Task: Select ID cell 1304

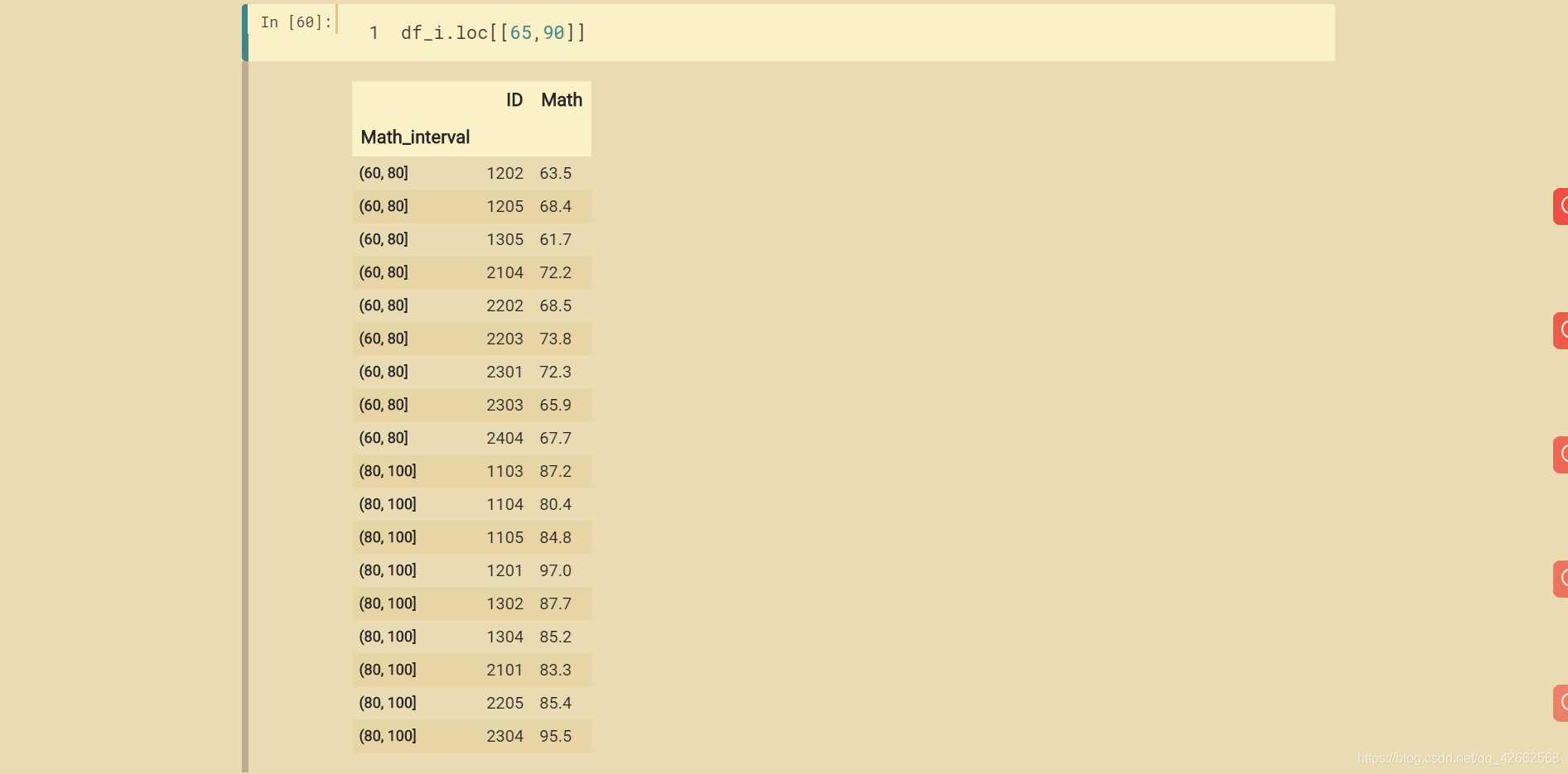Action: (504, 637)
